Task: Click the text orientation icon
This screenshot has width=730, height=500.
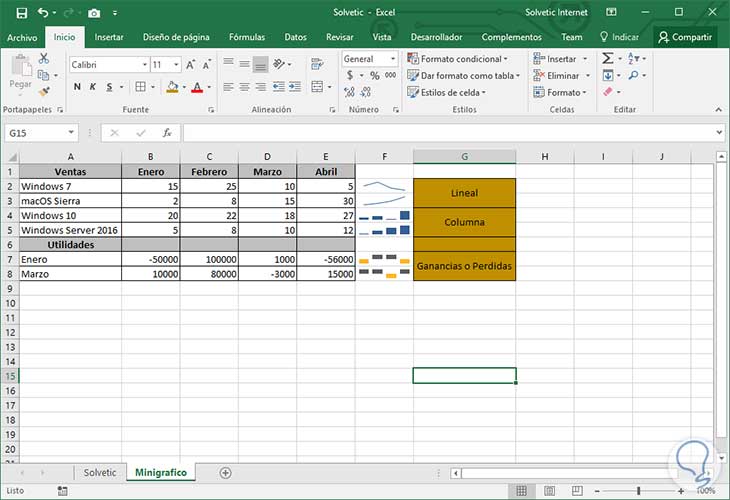Action: point(279,64)
